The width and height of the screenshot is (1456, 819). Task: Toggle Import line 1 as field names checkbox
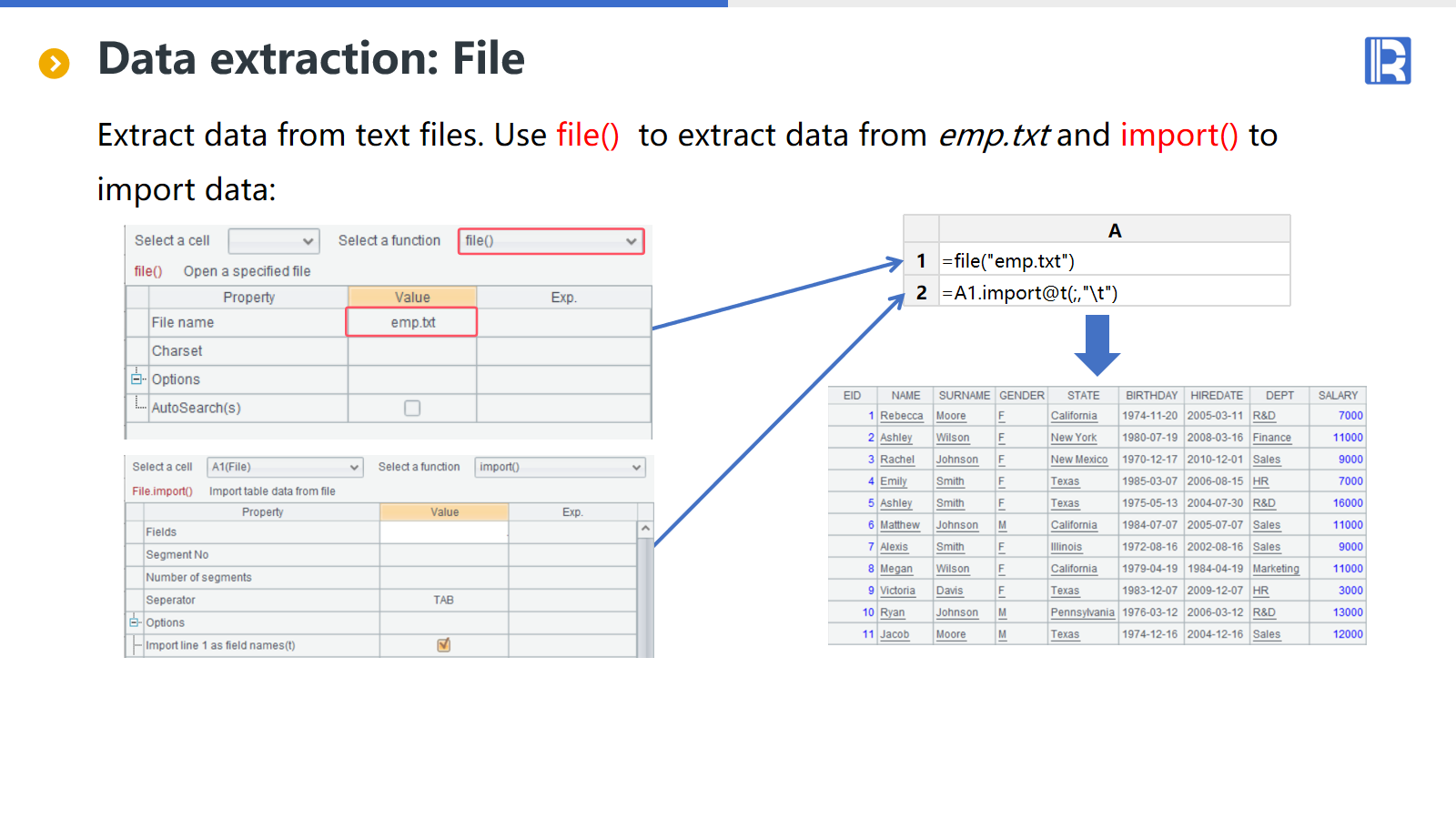click(x=444, y=645)
